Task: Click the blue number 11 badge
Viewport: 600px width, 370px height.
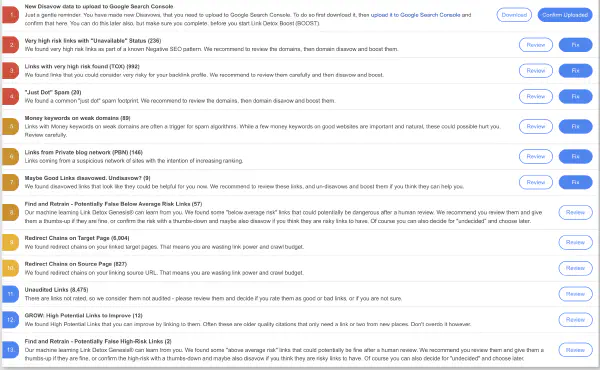Action: click(11, 294)
